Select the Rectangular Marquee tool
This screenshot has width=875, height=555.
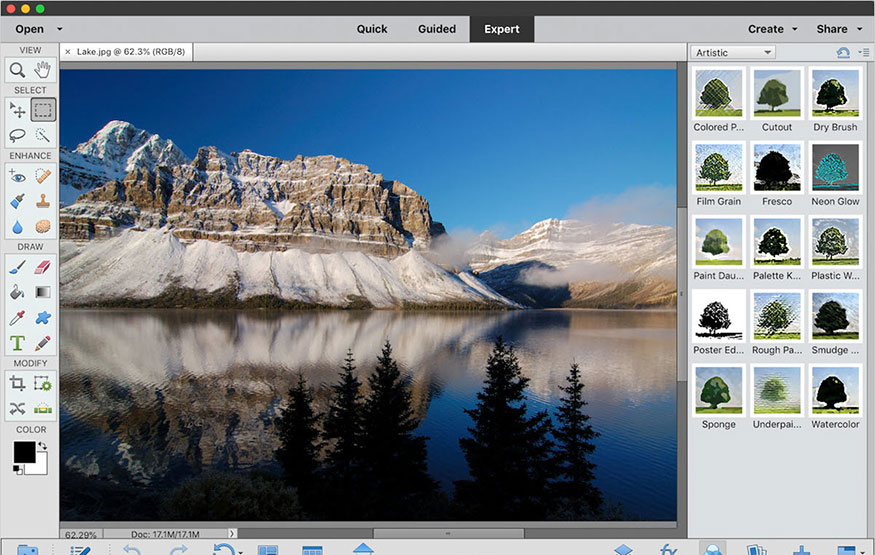[42, 110]
